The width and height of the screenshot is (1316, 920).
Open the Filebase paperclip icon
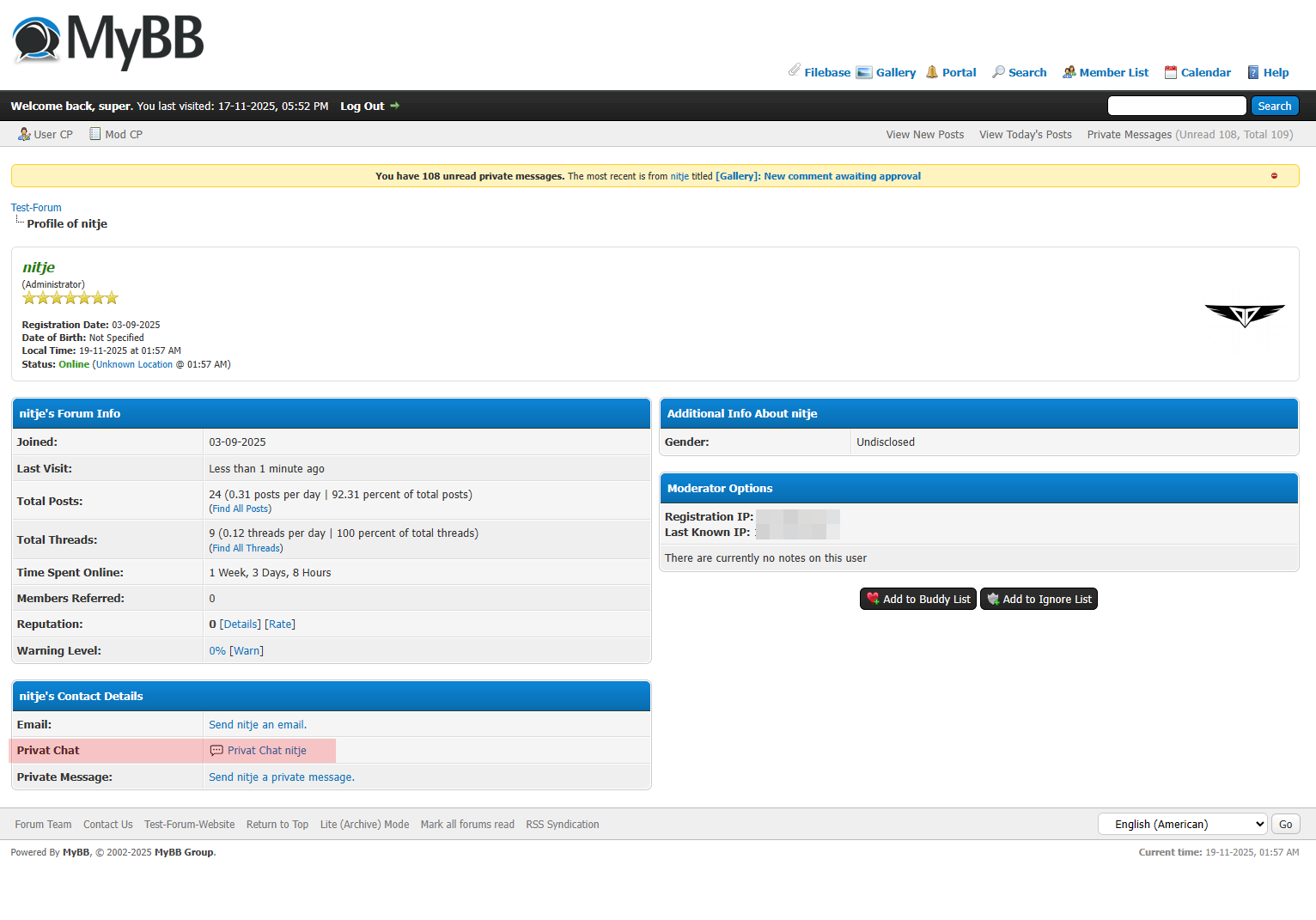795,70
